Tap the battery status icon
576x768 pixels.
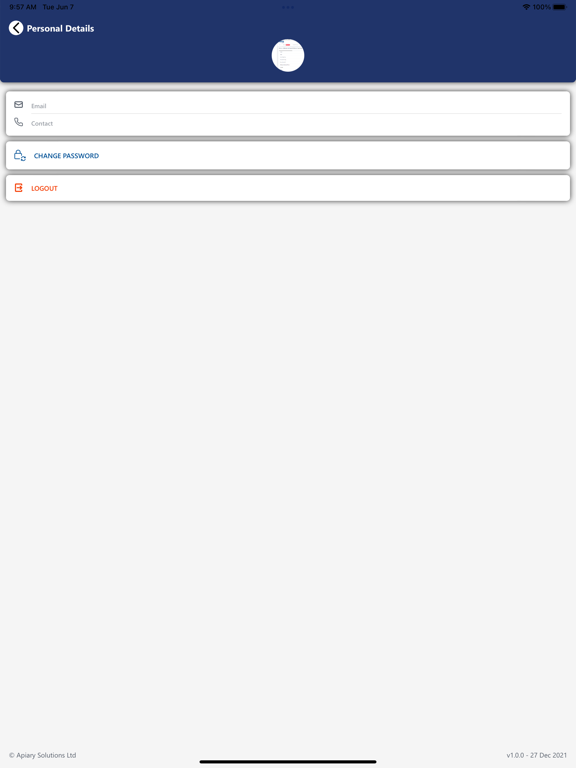559,7
